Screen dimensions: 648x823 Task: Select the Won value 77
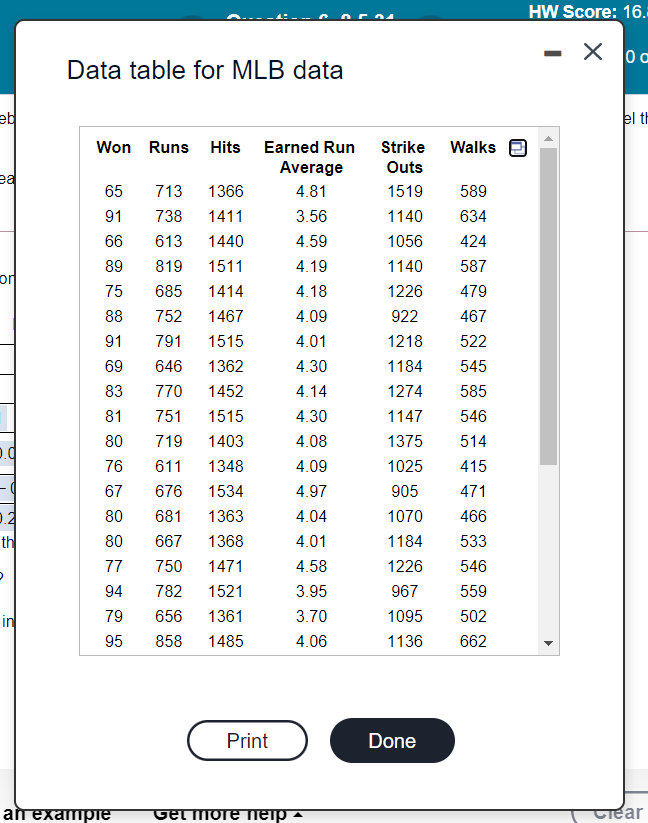[113, 566]
